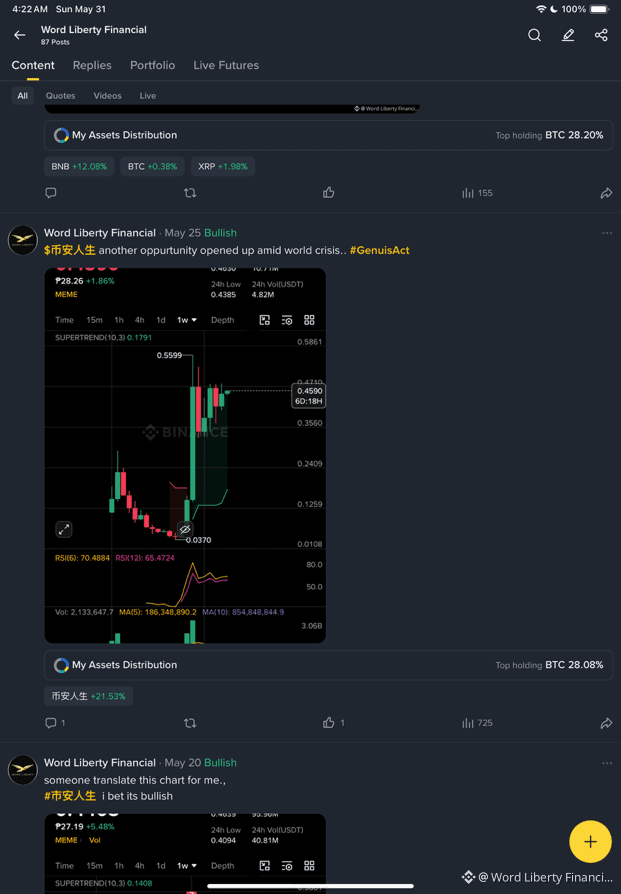Open Depth view in May 25 chart
This screenshot has height=894, width=621.
pyautogui.click(x=222, y=320)
